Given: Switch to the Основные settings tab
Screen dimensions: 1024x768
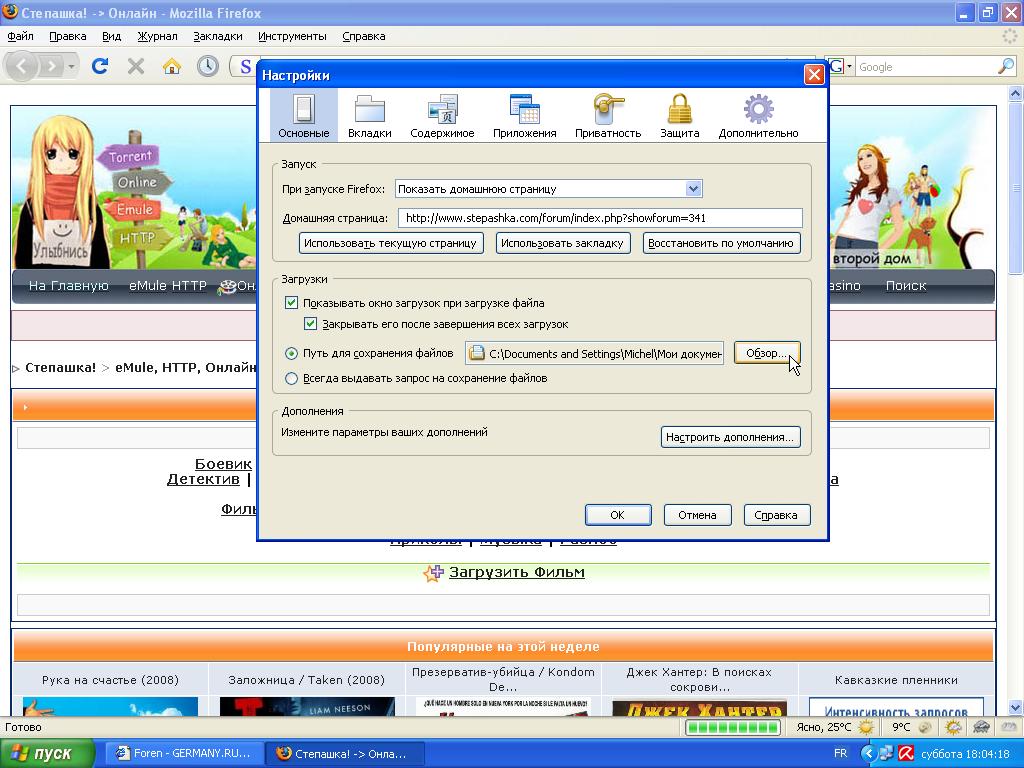Looking at the screenshot, I should pos(304,116).
